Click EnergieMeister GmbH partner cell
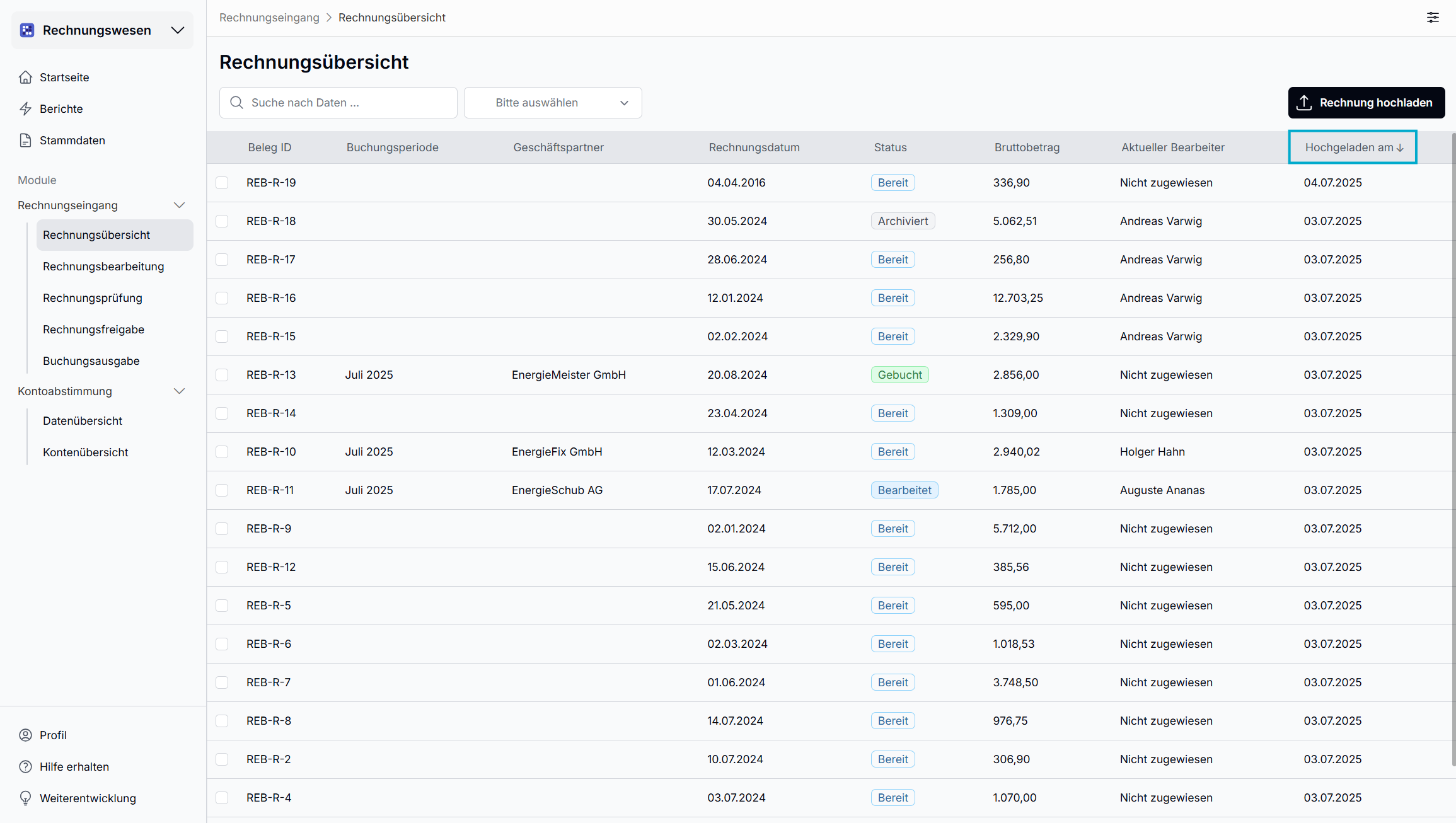The image size is (1456, 823). pos(569,375)
